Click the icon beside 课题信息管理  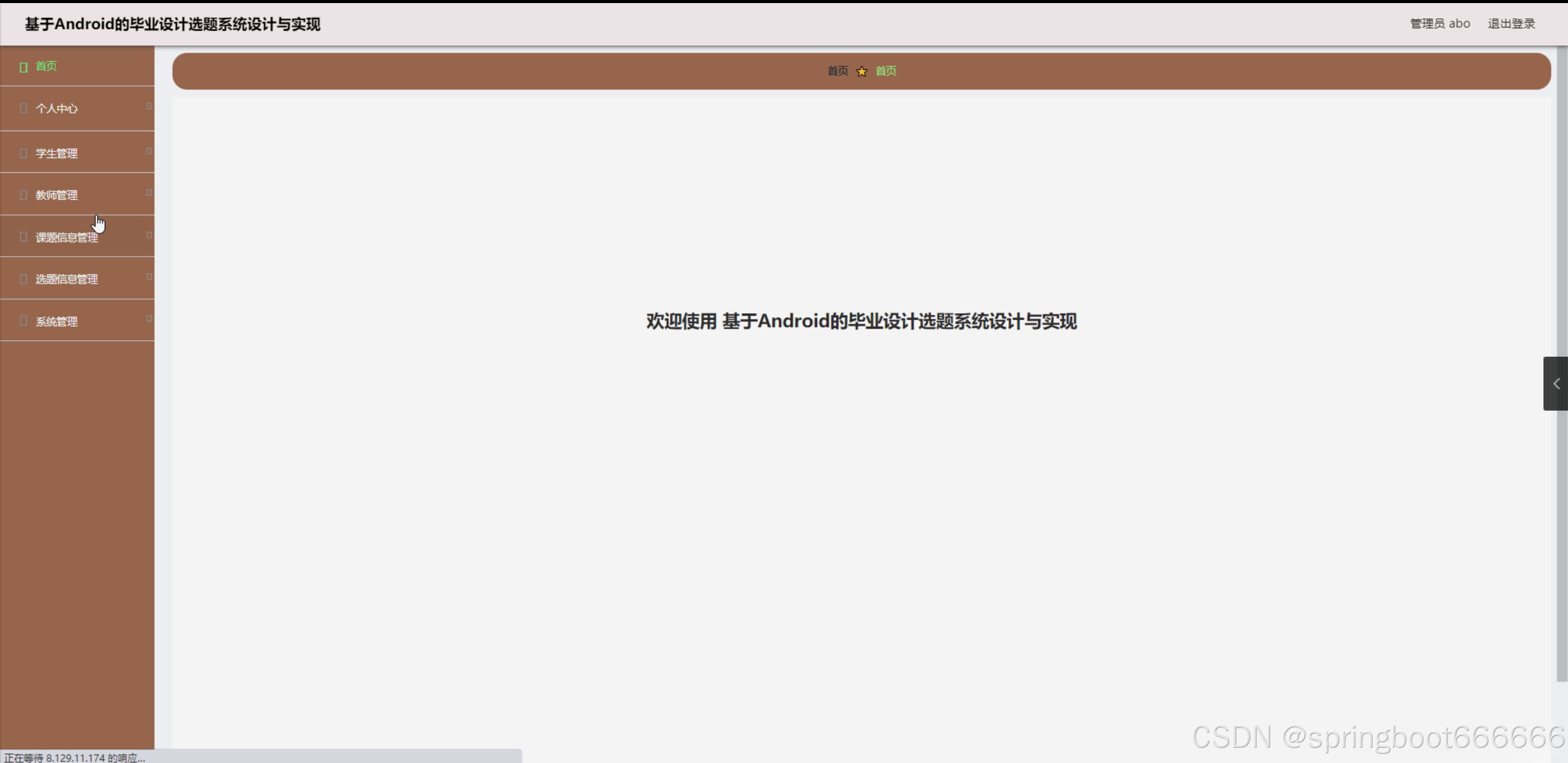(x=23, y=237)
